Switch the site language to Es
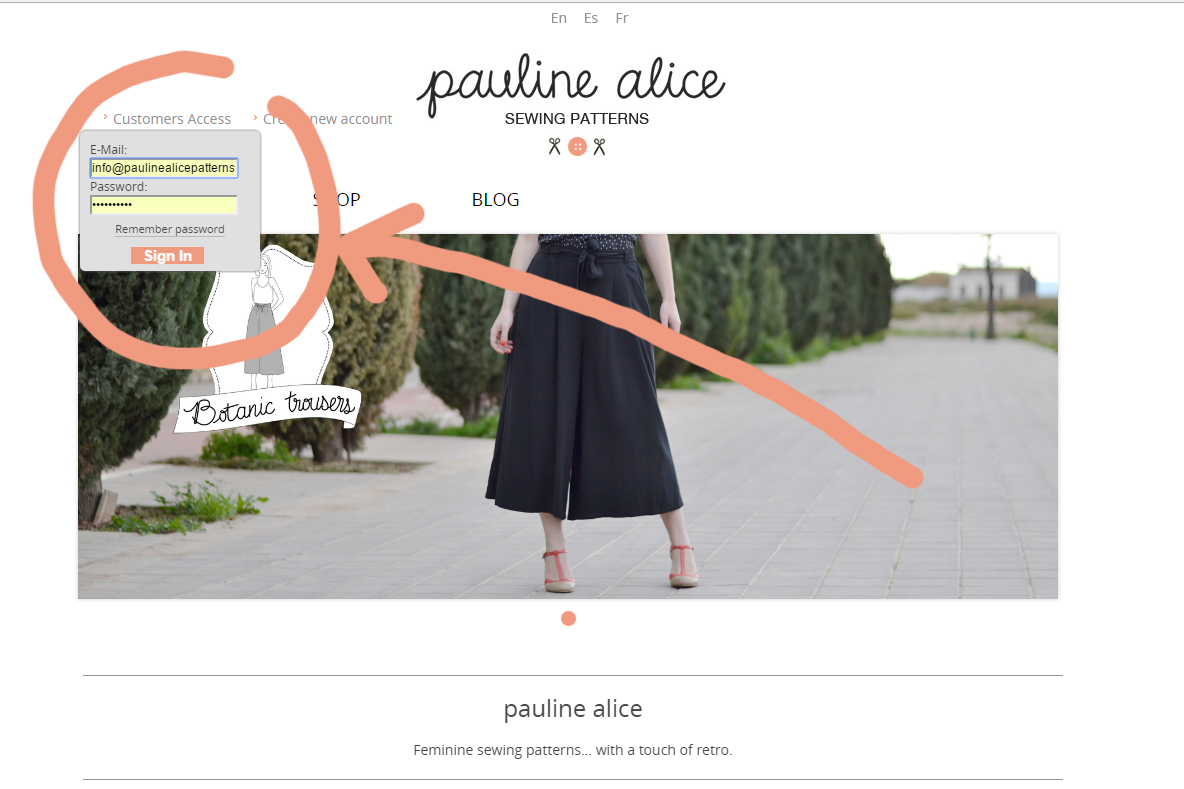The height and width of the screenshot is (789, 1184). coord(590,18)
